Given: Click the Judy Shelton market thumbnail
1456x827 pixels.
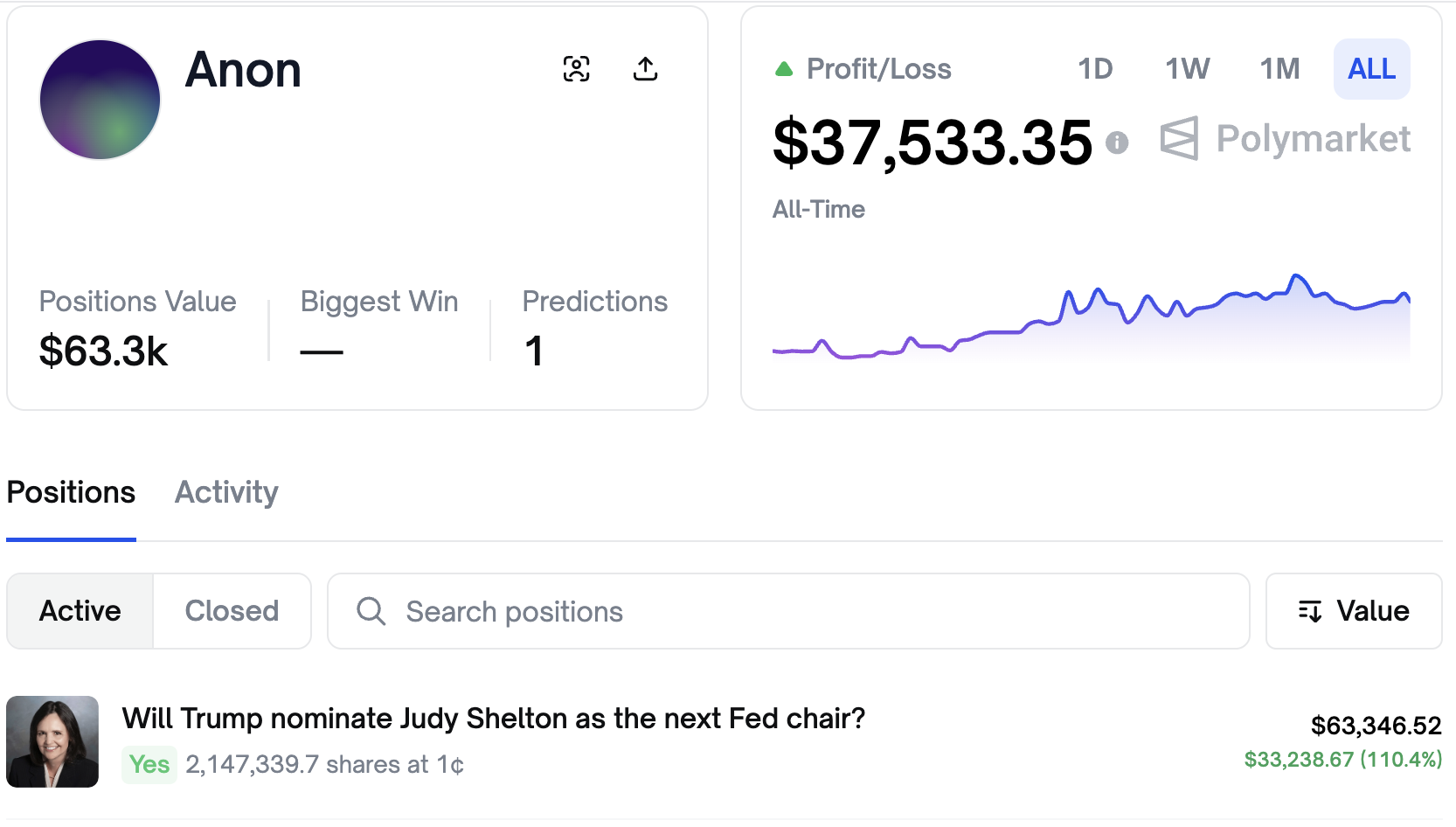Looking at the screenshot, I should click(x=52, y=741).
